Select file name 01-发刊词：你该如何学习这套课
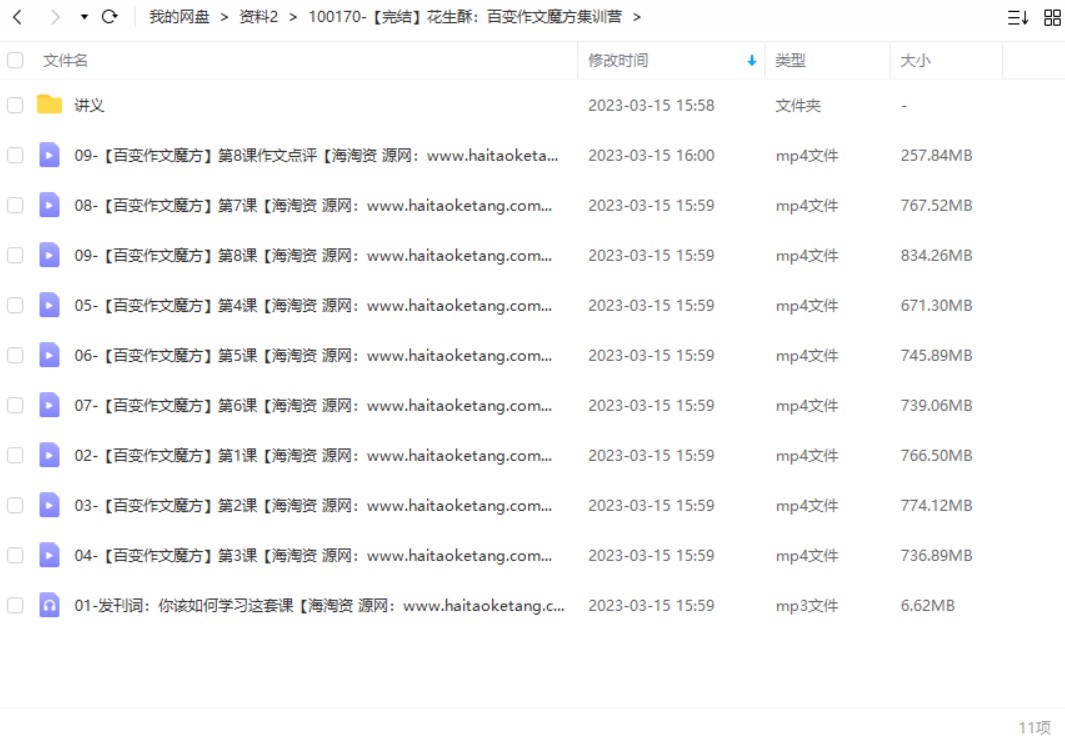Image resolution: width=1065 pixels, height=746 pixels. pyautogui.click(x=319, y=605)
